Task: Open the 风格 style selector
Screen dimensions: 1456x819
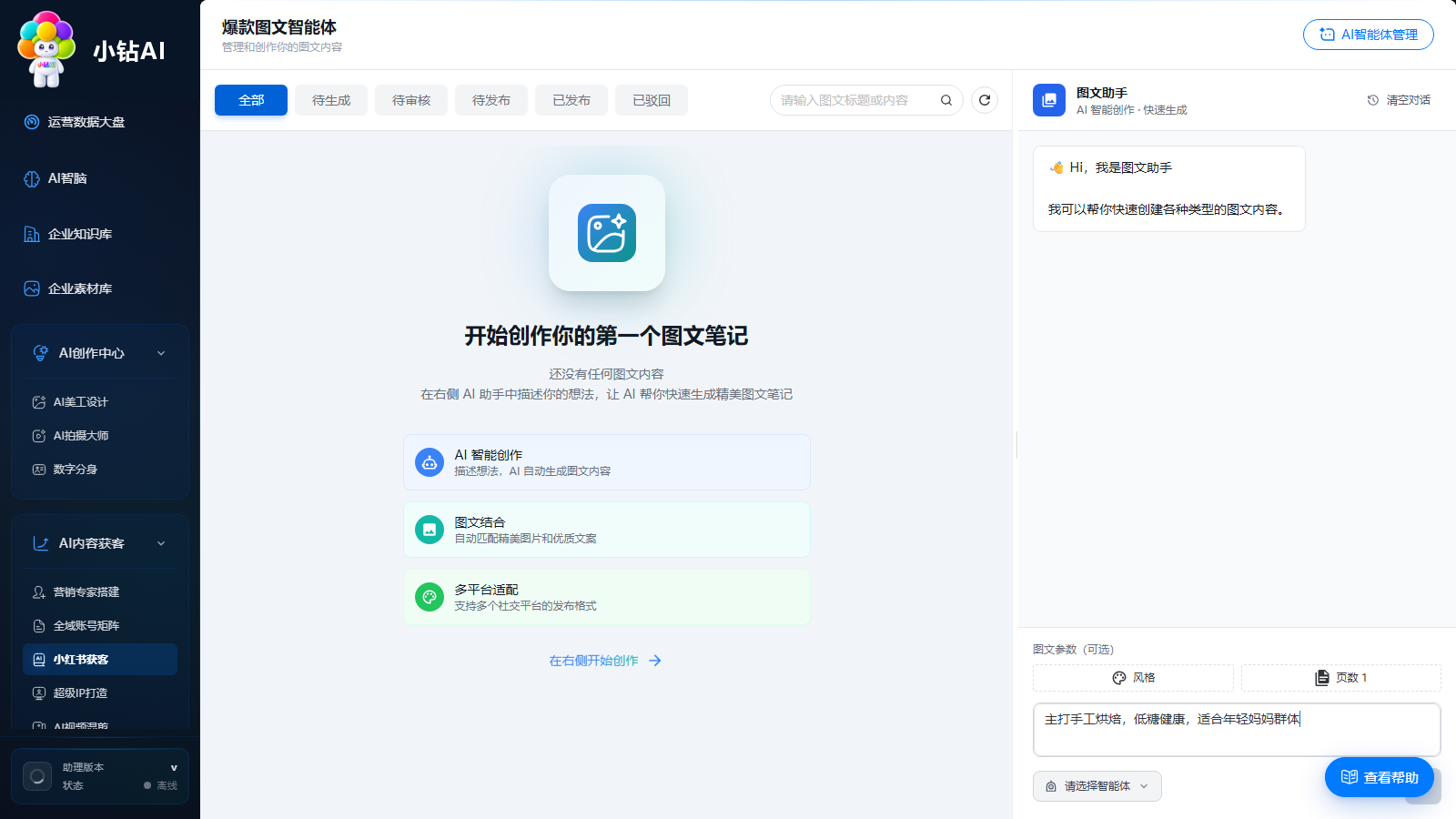Action: coord(1133,678)
